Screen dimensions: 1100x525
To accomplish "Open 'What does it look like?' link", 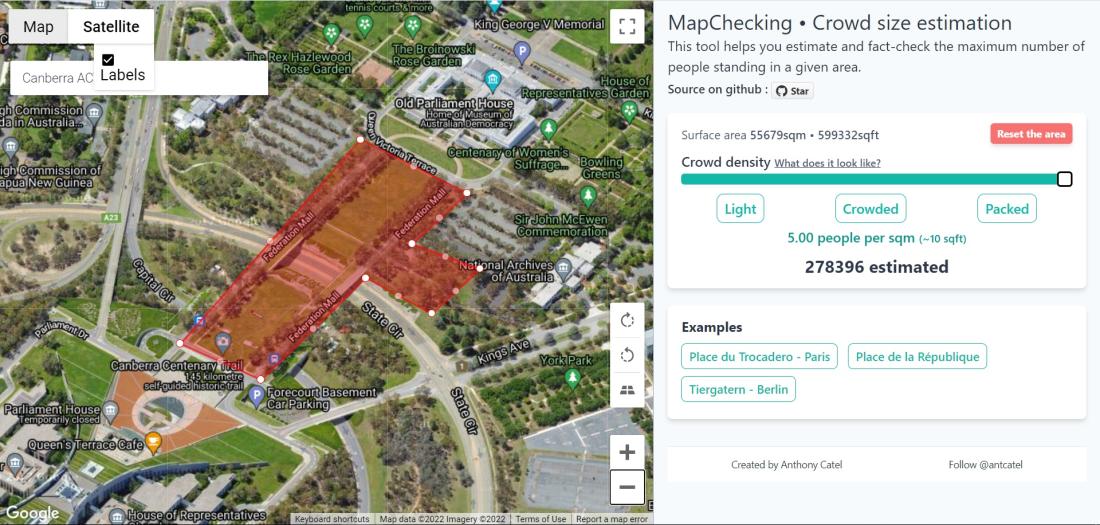I will [827, 163].
